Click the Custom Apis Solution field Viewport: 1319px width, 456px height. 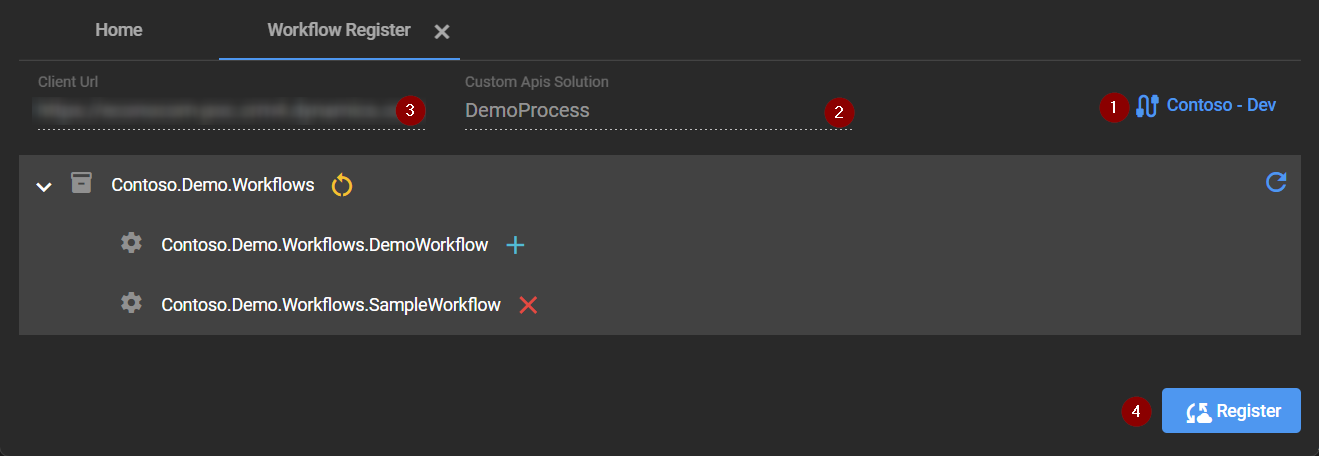640,111
